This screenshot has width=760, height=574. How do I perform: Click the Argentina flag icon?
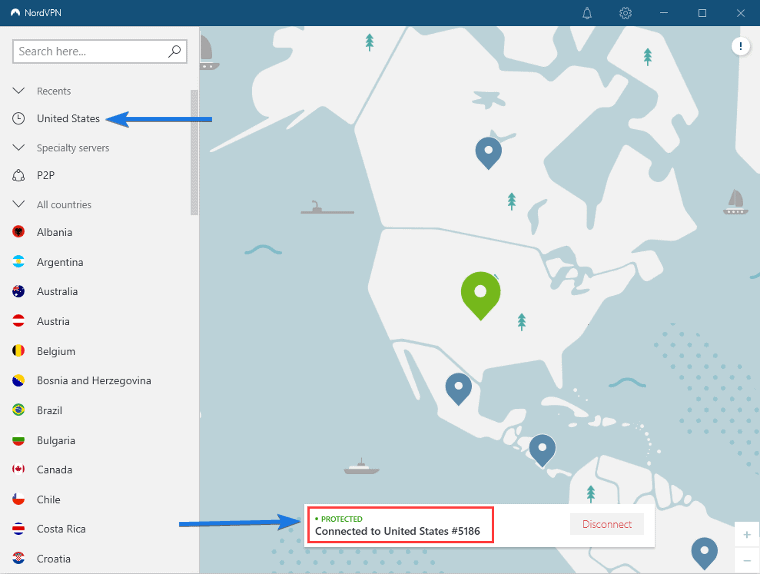coord(18,262)
